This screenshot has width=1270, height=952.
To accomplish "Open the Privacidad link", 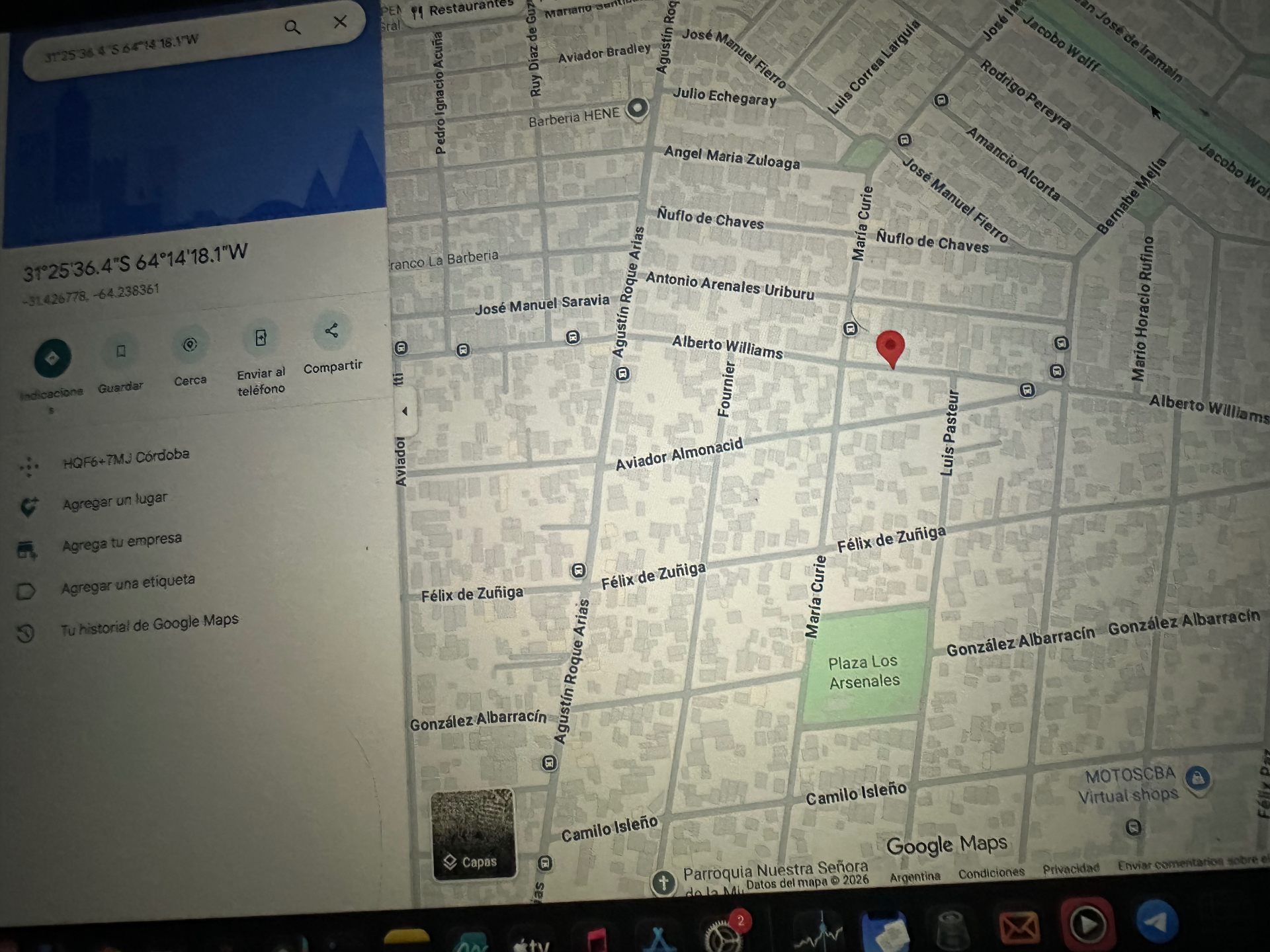I will point(1071,868).
